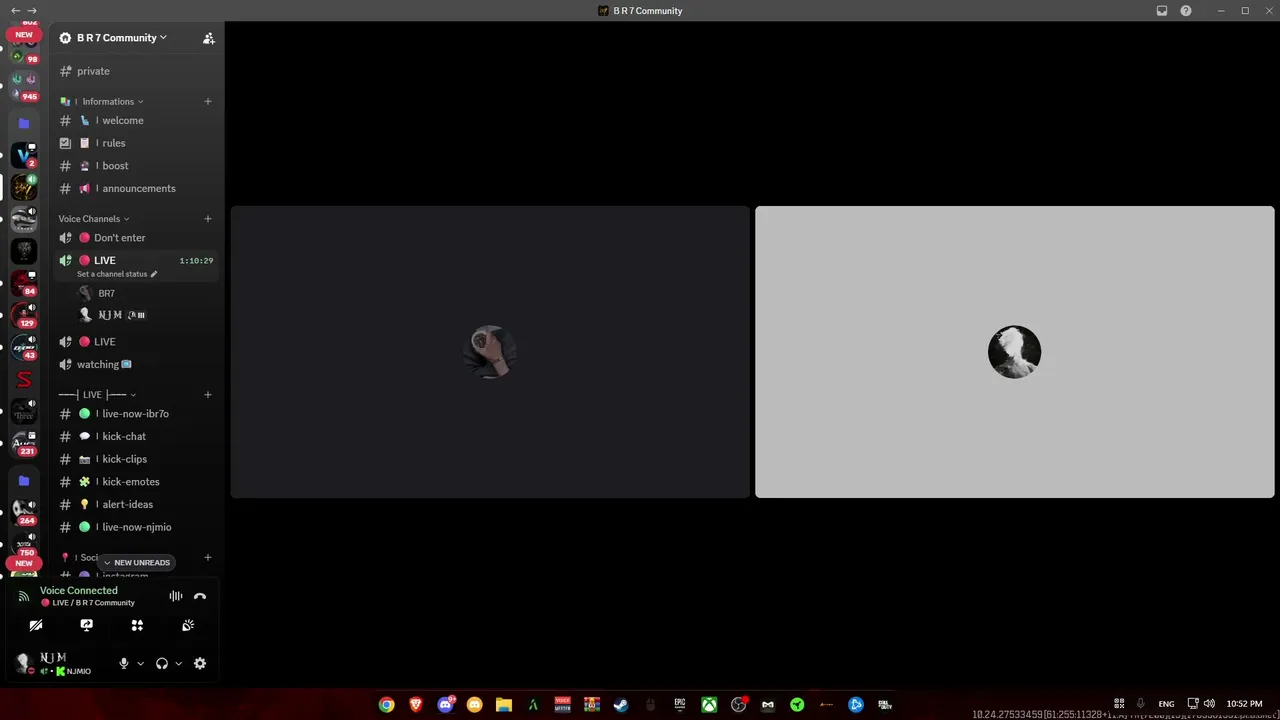Screen dimensions: 1280x720
Task: Open the Activities launcher icon
Action: [x=137, y=625]
